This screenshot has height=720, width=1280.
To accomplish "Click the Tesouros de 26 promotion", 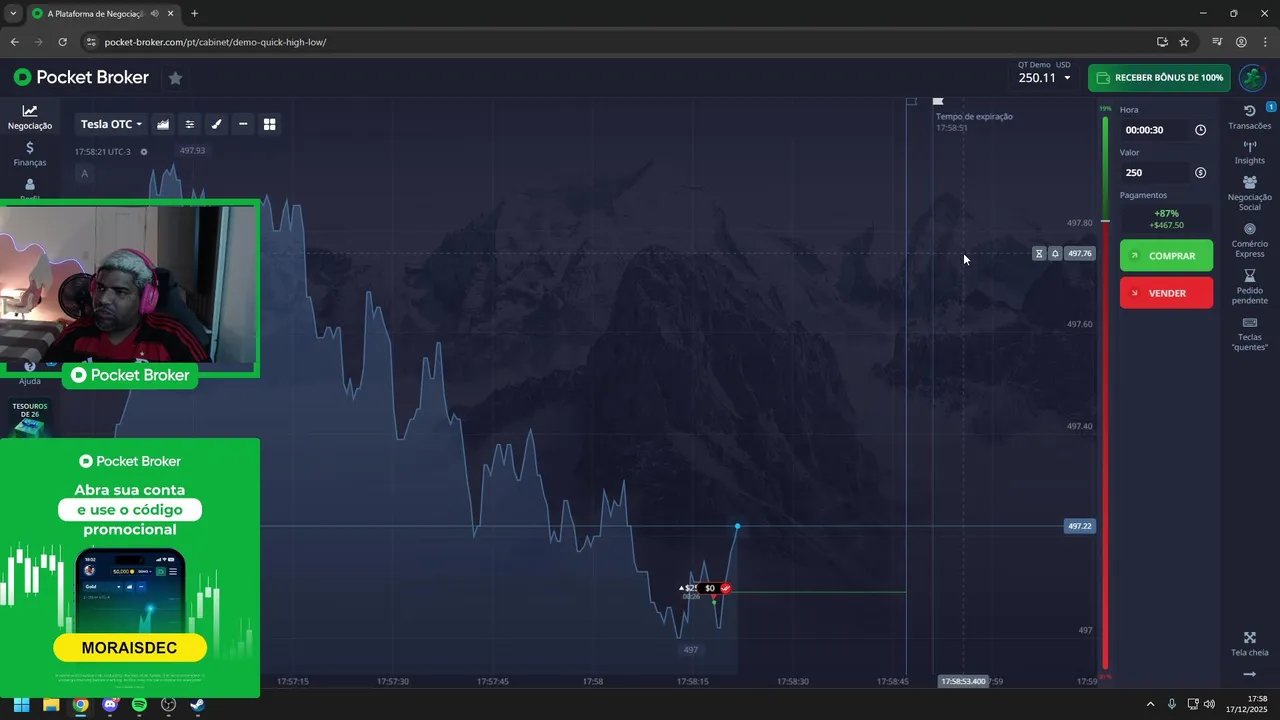I will [30, 418].
